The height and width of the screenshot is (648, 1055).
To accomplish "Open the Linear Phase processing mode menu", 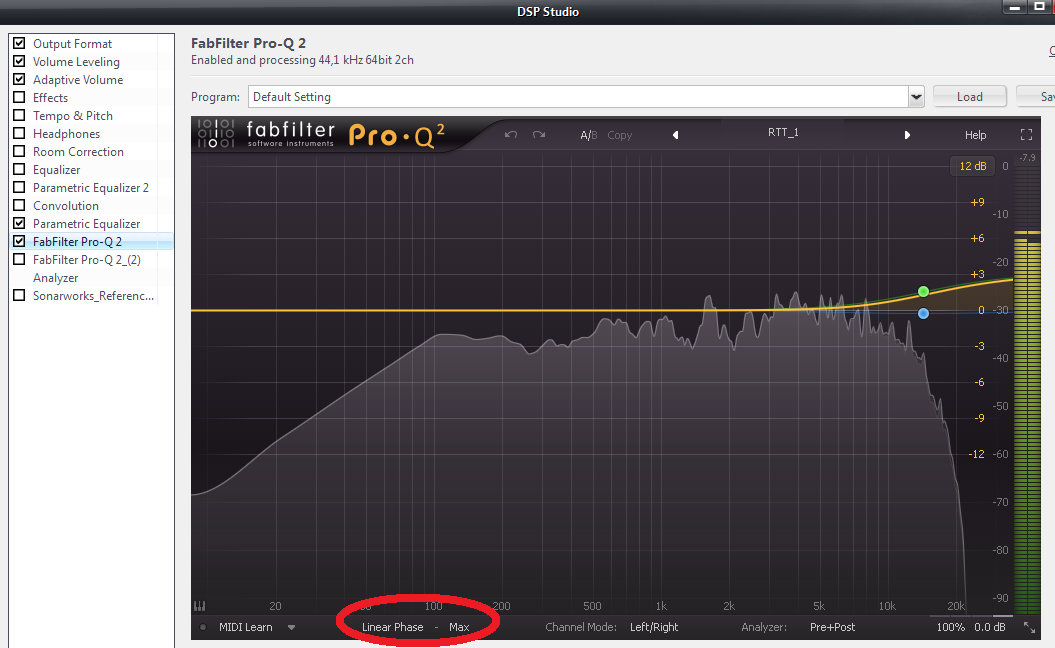I will coord(392,627).
